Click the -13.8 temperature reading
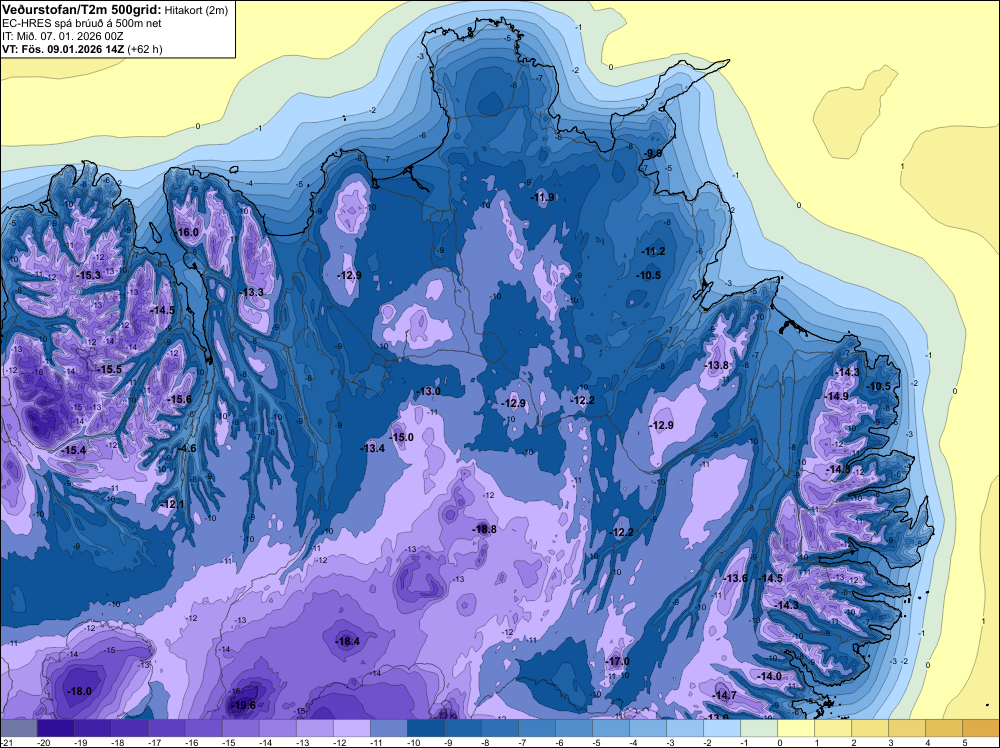1000x748 pixels. click(x=717, y=365)
